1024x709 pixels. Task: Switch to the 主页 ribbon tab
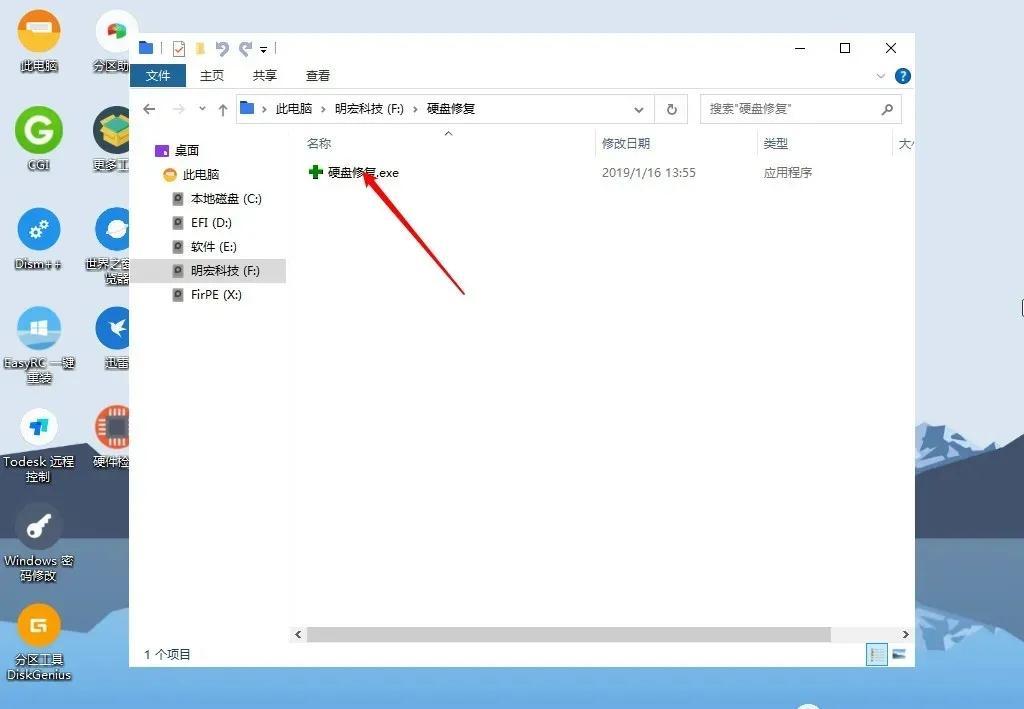tap(212, 76)
